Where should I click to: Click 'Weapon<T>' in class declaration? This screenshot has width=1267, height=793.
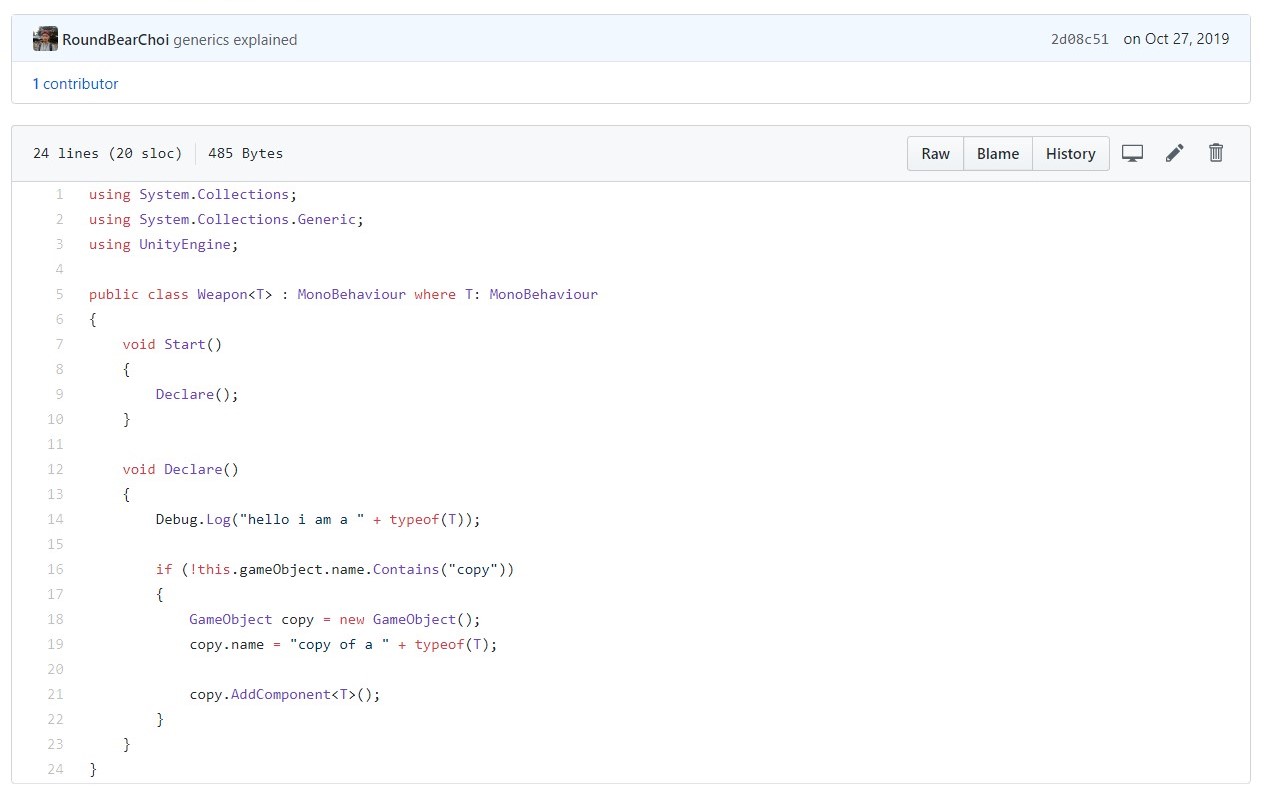pos(235,294)
